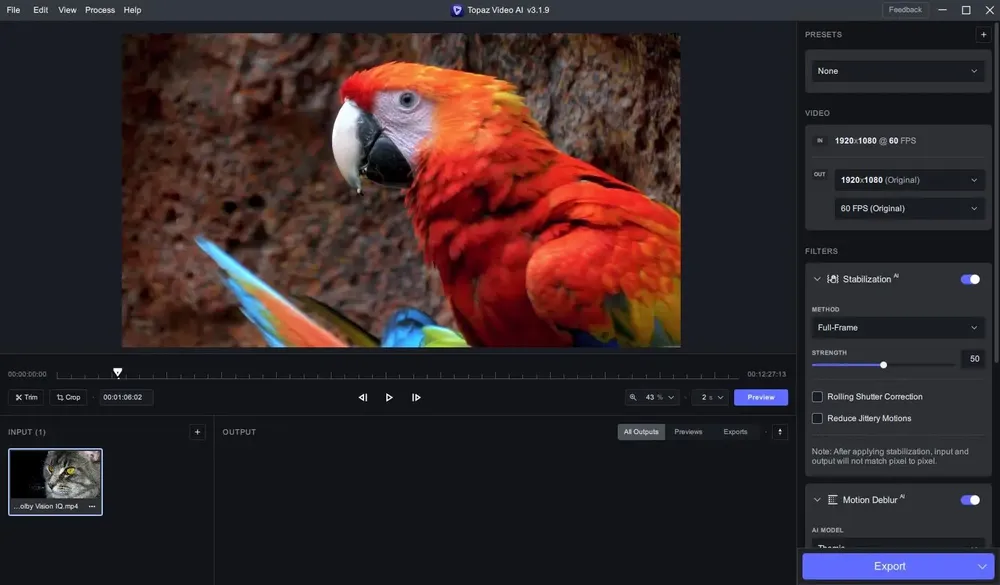Step back one frame
The image size is (1000, 585).
(363, 397)
